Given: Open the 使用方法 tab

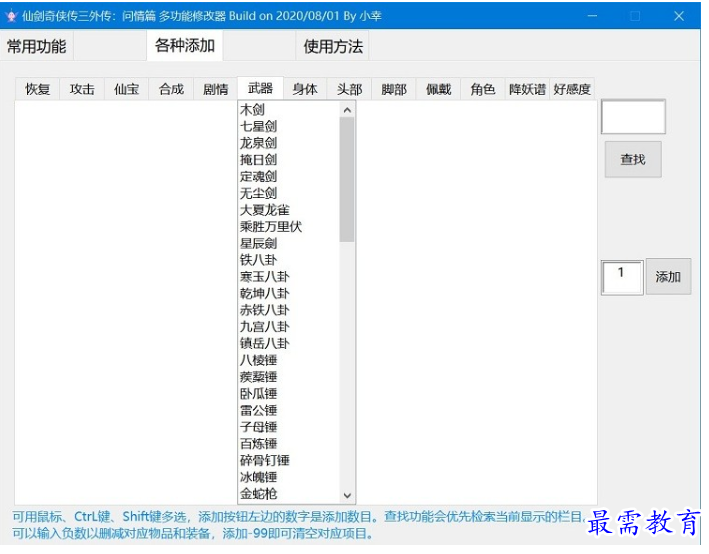Looking at the screenshot, I should (x=333, y=46).
